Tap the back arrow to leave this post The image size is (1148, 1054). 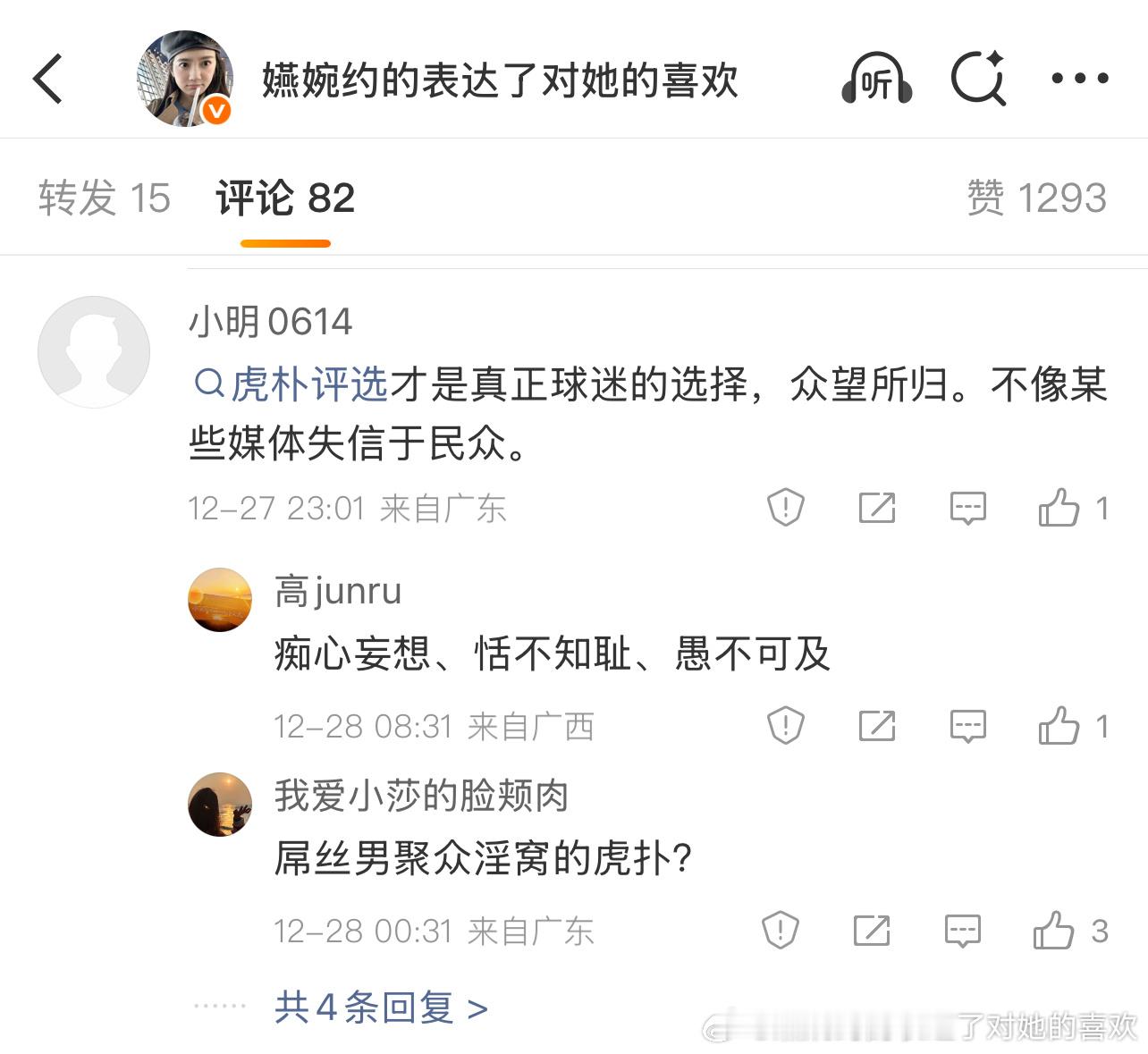coord(47,79)
